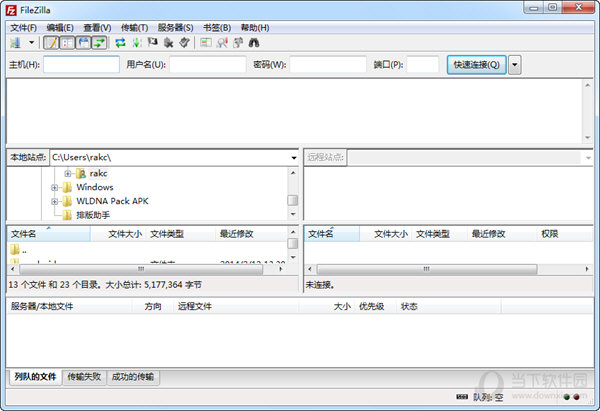Screen dimensions: 600x411
Task: Click local file list horizontal scrollbar
Action: tap(142, 269)
